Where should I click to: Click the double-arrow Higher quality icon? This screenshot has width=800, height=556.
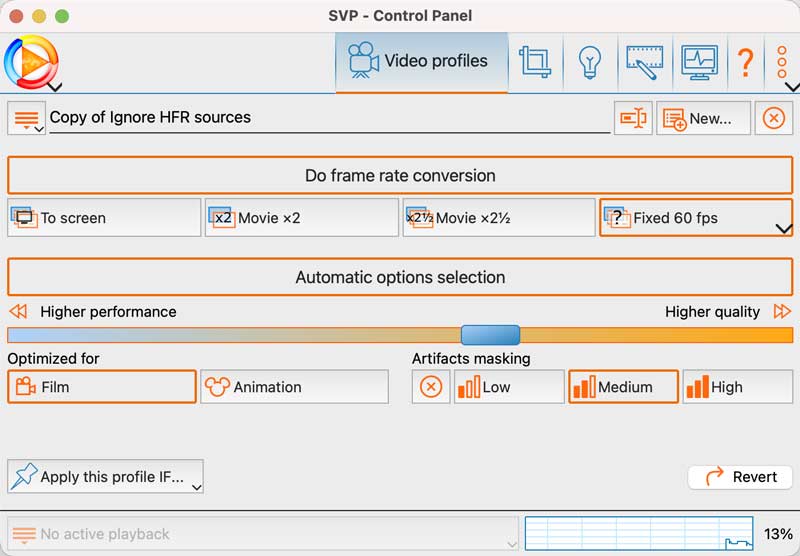coord(782,312)
